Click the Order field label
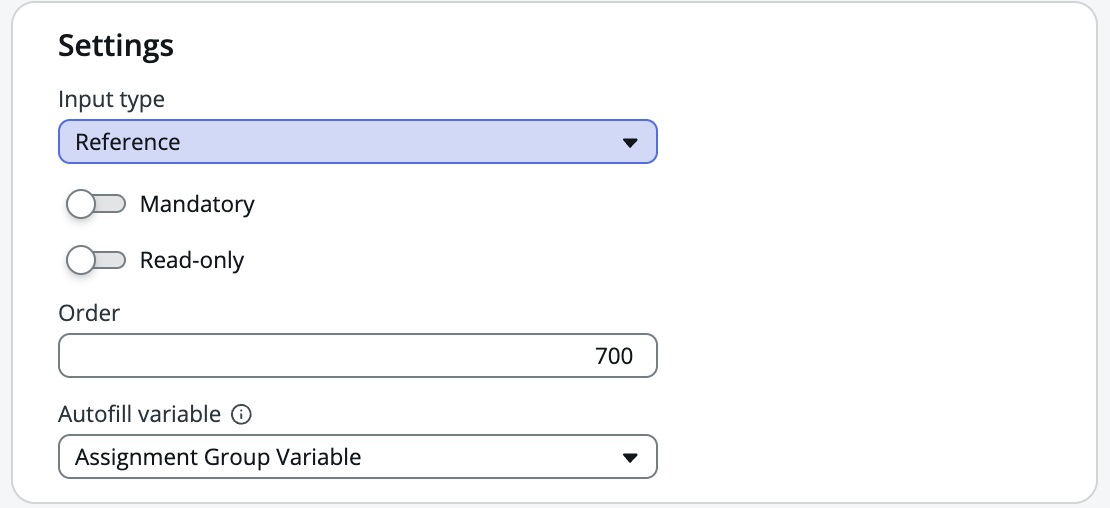The height and width of the screenshot is (508, 1110). [89, 313]
